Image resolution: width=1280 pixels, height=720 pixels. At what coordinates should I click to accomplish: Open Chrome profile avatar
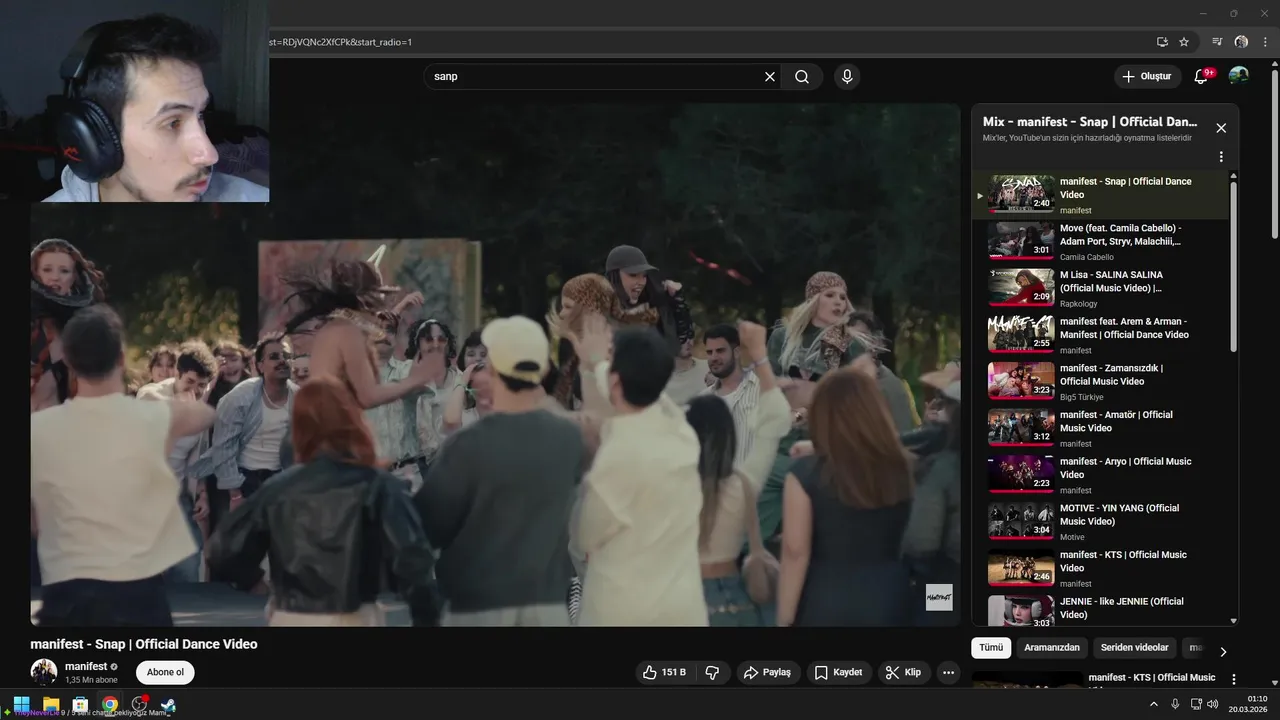[x=1241, y=42]
